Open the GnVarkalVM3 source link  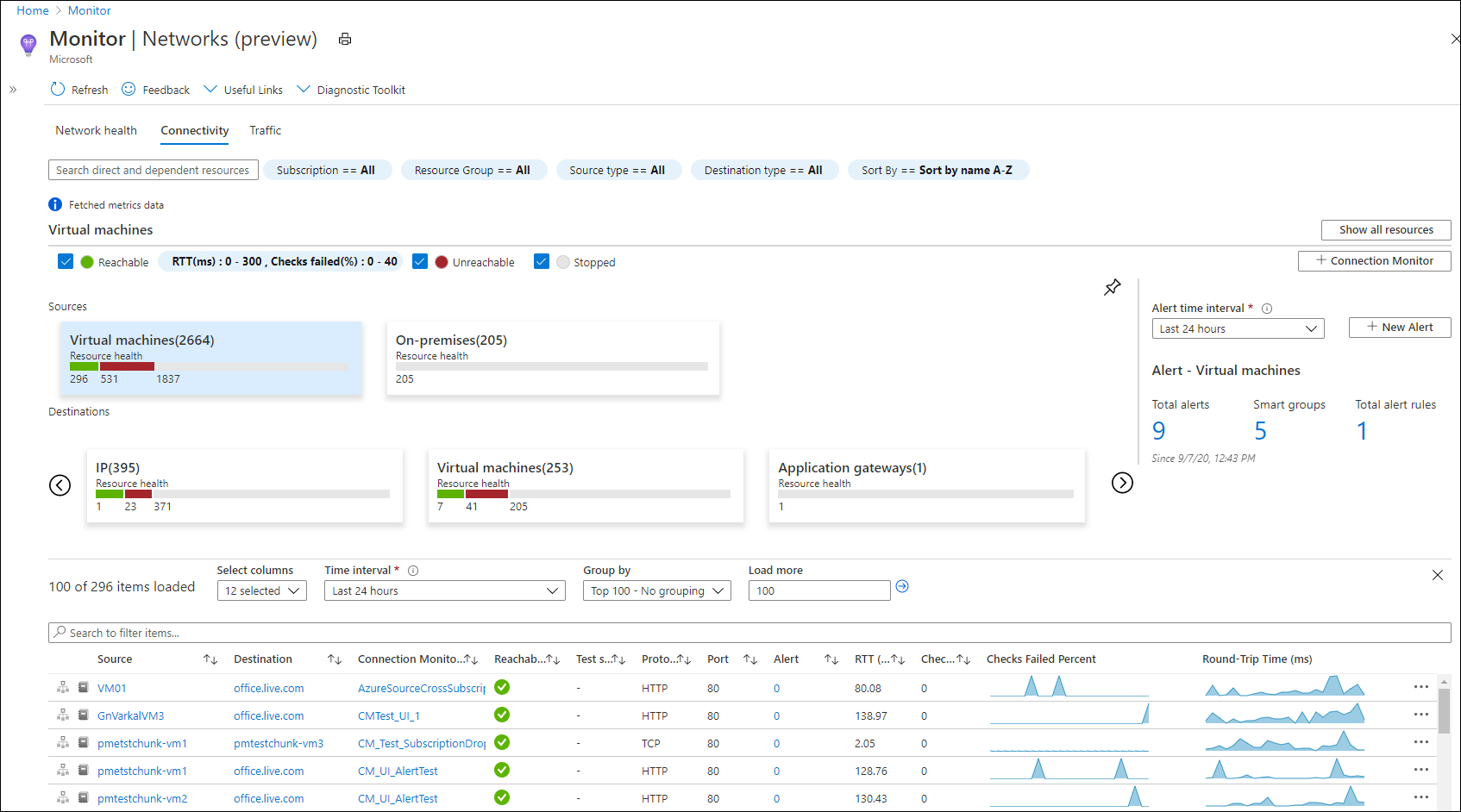point(130,715)
